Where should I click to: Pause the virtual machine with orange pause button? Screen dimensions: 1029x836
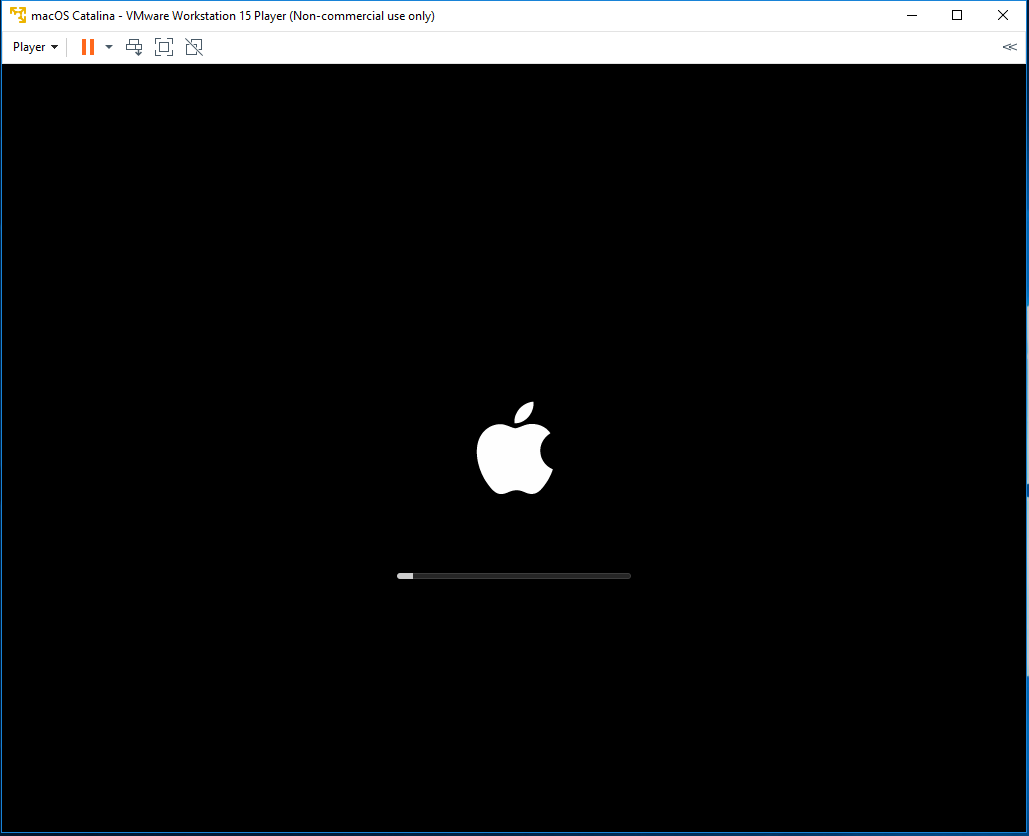[88, 47]
